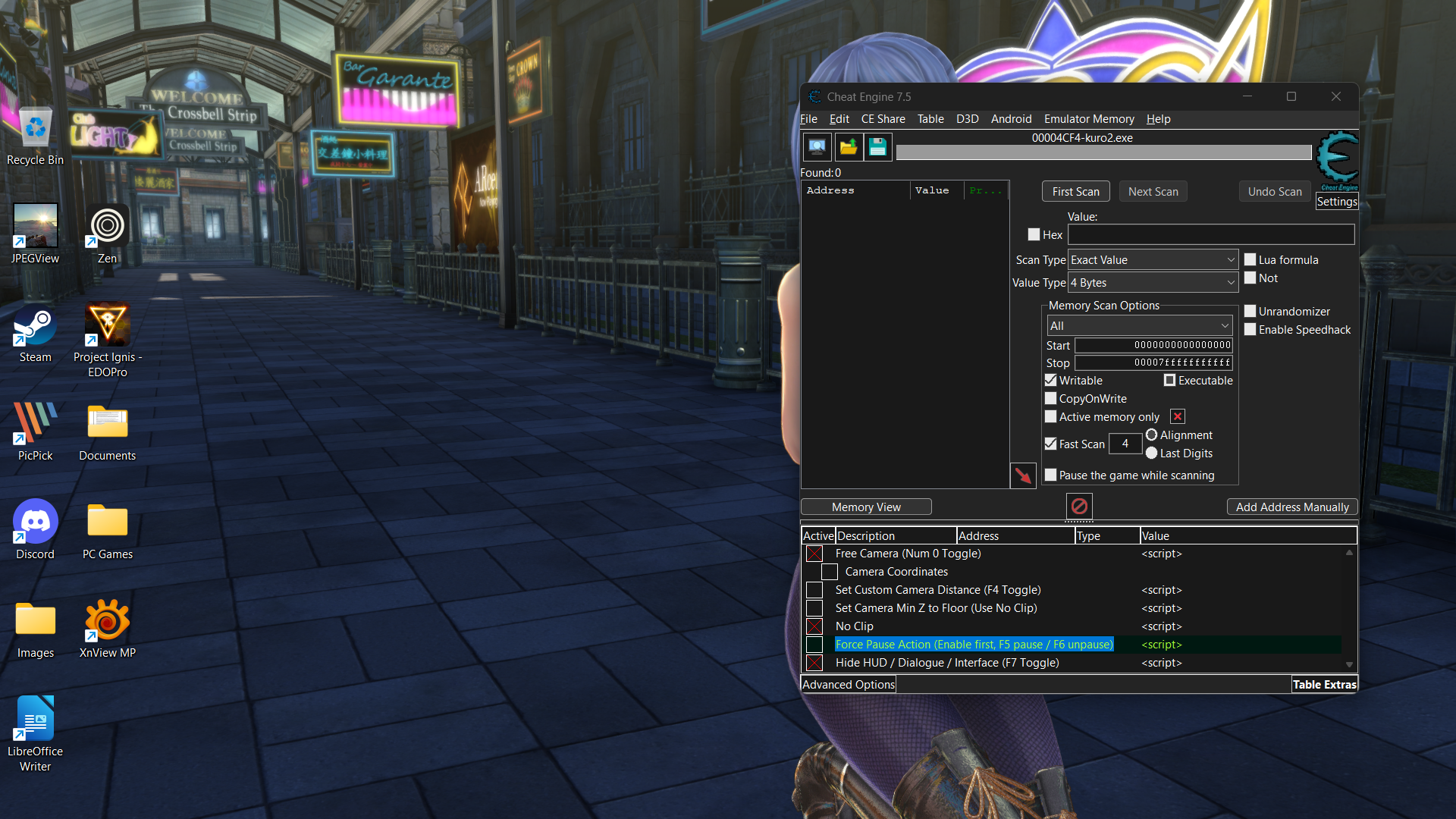The height and width of the screenshot is (819, 1456).
Task: Toggle the Camera Coordinates entry checkbox
Action: click(x=830, y=572)
